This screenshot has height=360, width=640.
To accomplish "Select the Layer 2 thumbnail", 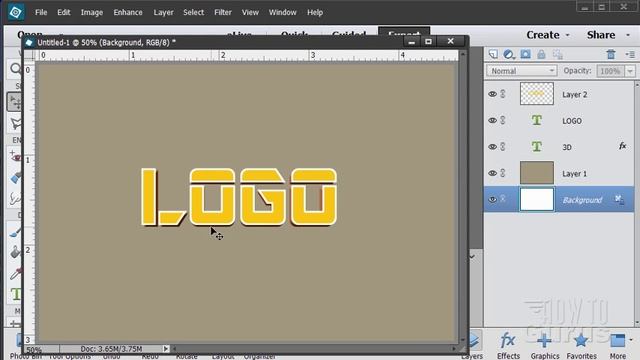I will pos(537,93).
